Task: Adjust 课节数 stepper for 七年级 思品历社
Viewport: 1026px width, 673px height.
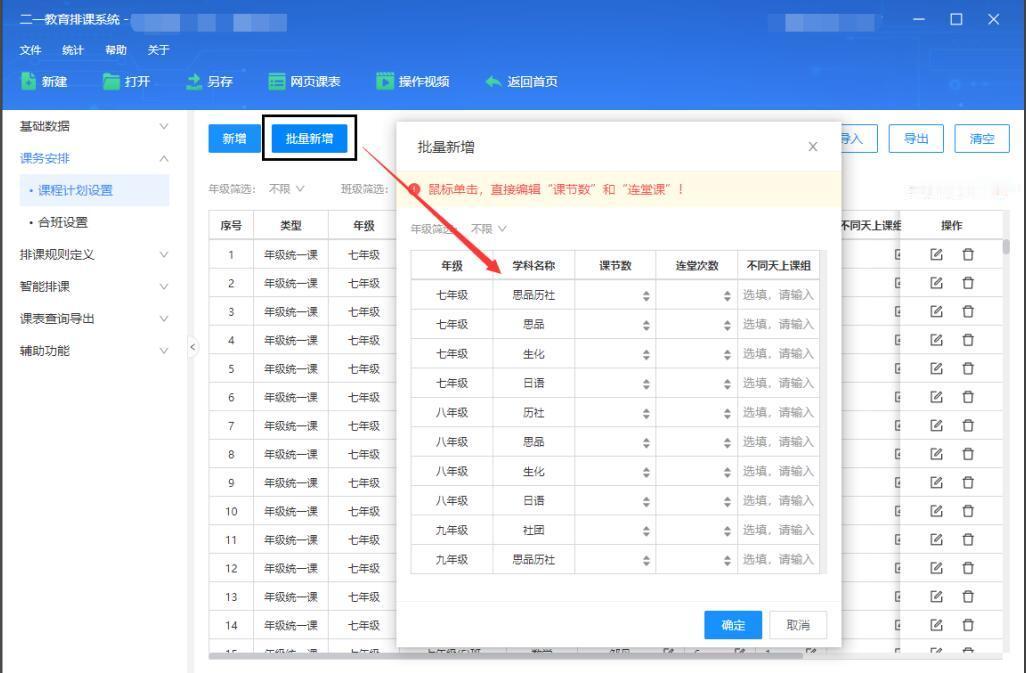Action: (x=646, y=296)
